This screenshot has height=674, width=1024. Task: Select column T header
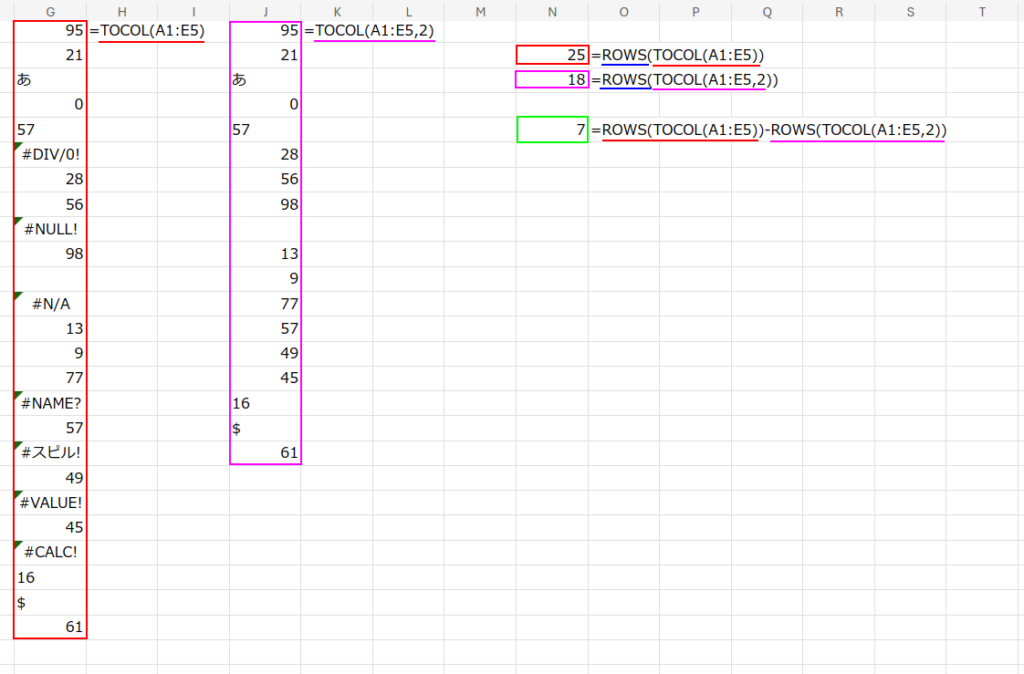pos(982,11)
